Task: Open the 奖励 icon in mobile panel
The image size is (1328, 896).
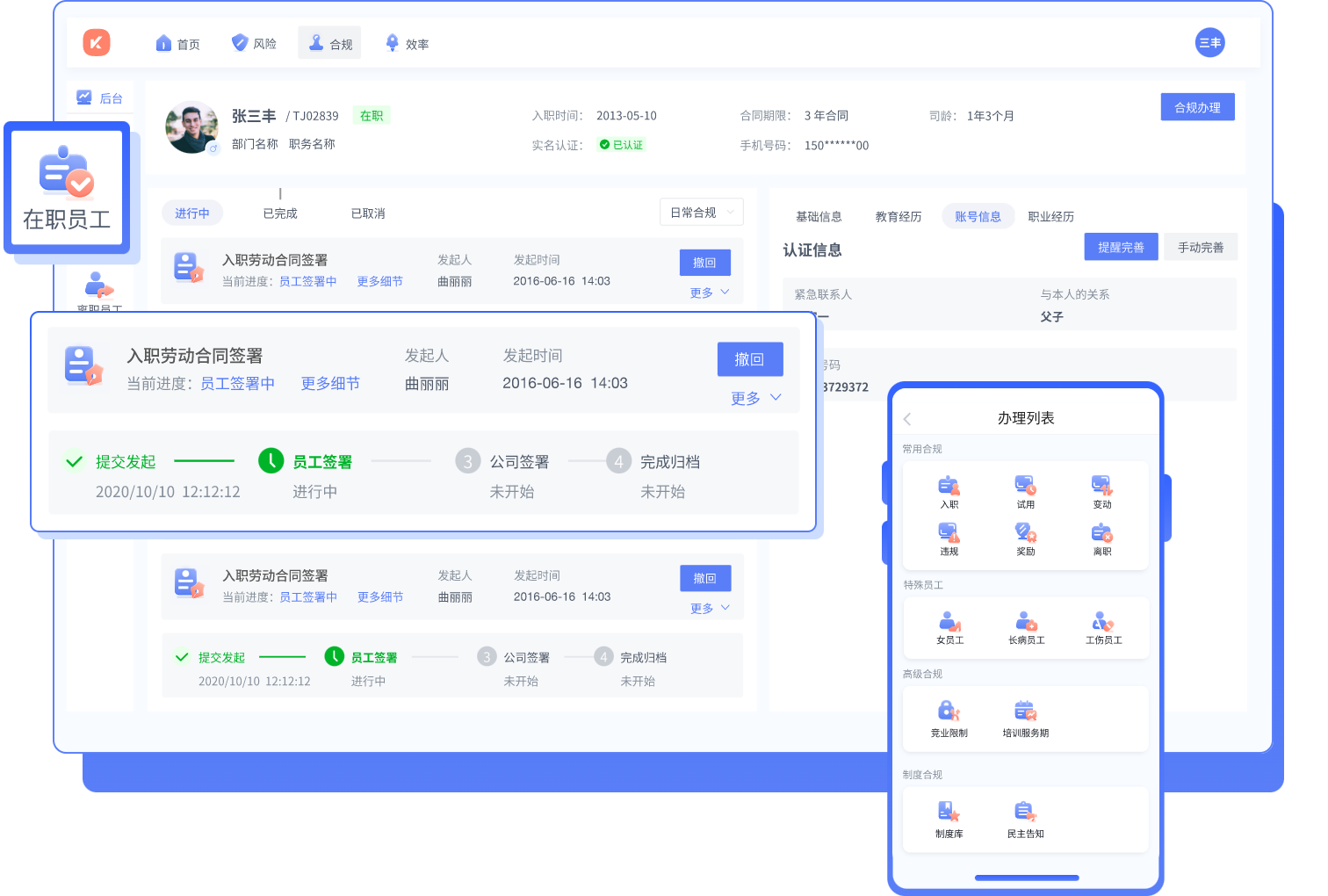Action: 1025,533
